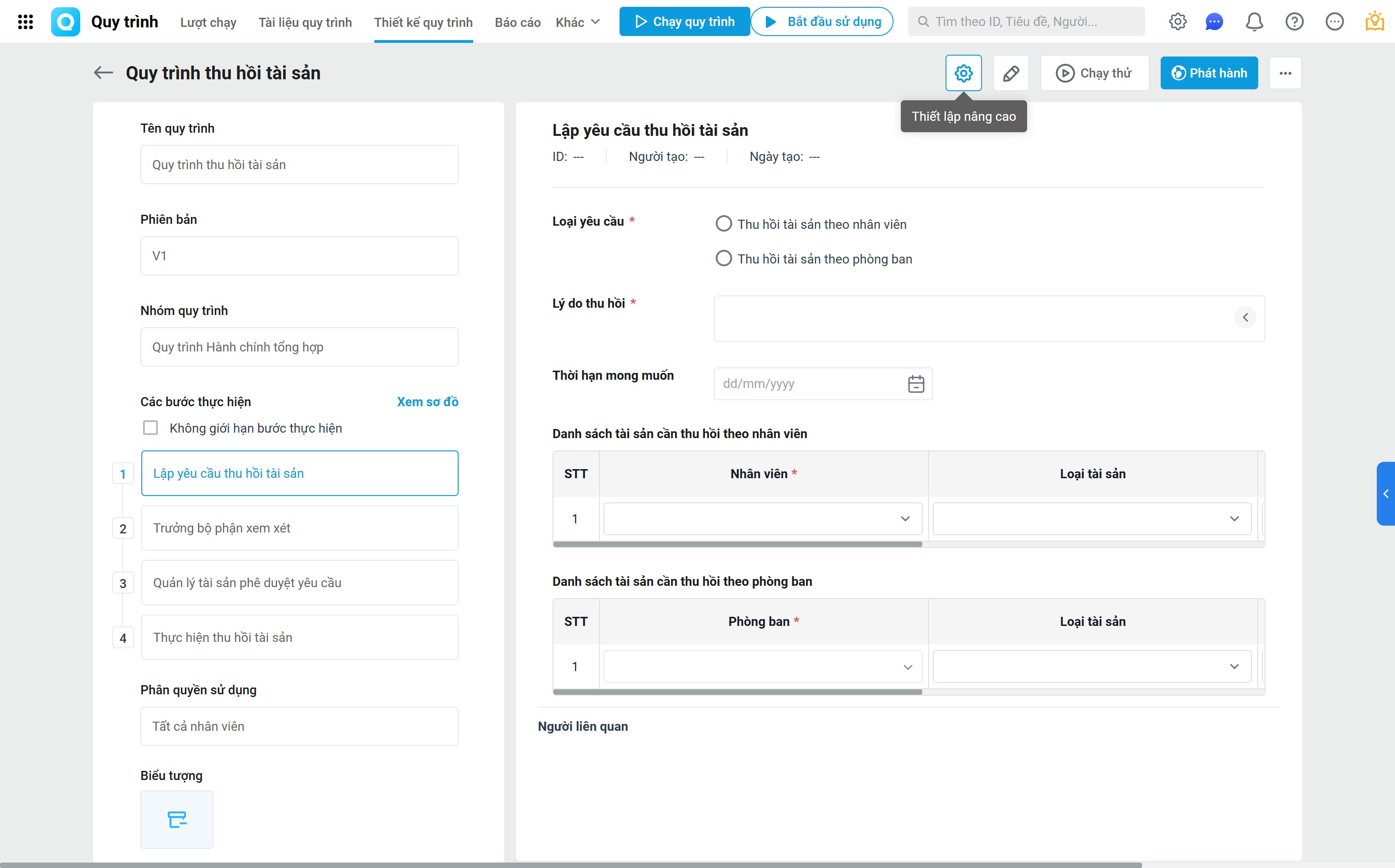This screenshot has height=868, width=1395.
Task: Go back with the left arrow
Action: (103, 73)
